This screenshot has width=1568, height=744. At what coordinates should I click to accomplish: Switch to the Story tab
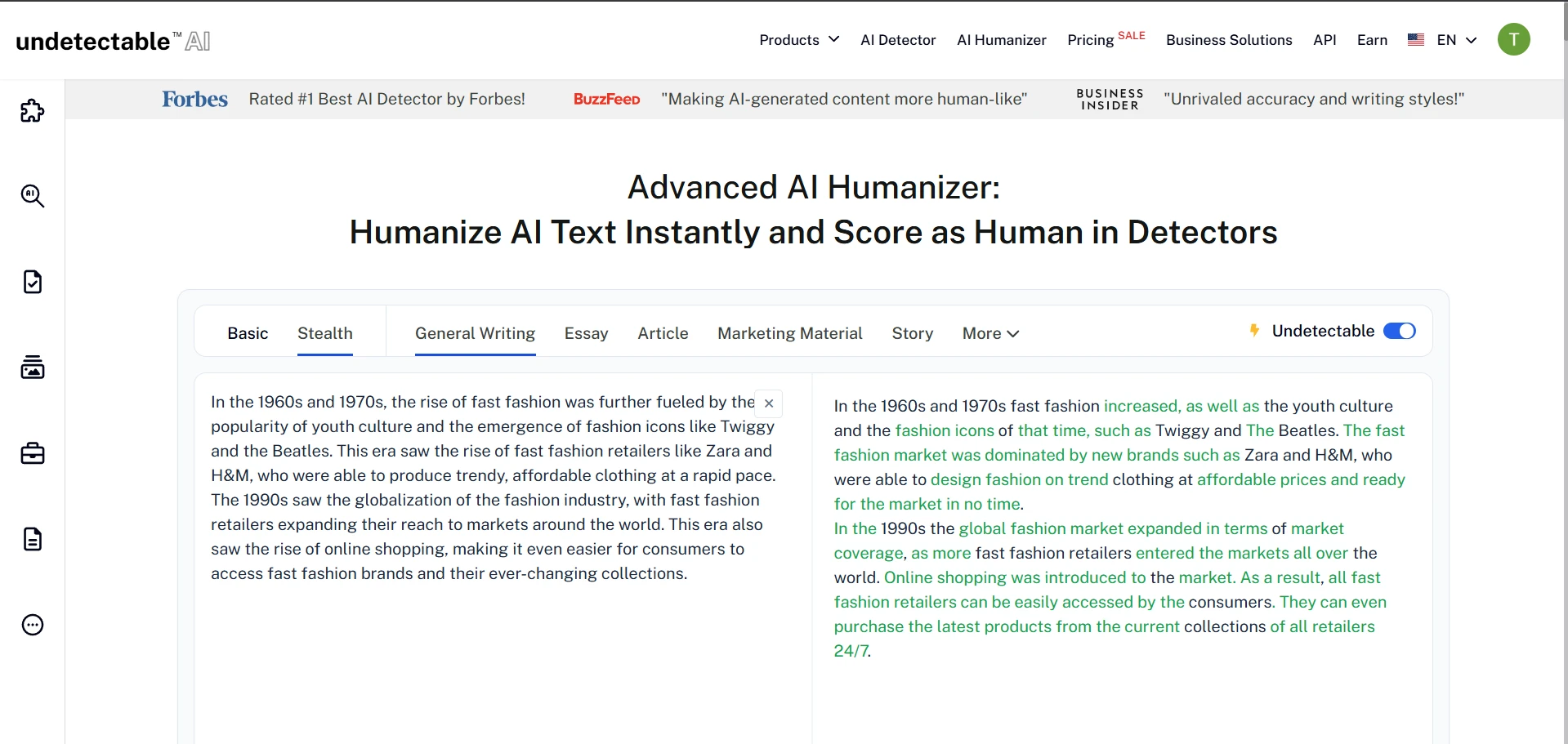pos(912,333)
